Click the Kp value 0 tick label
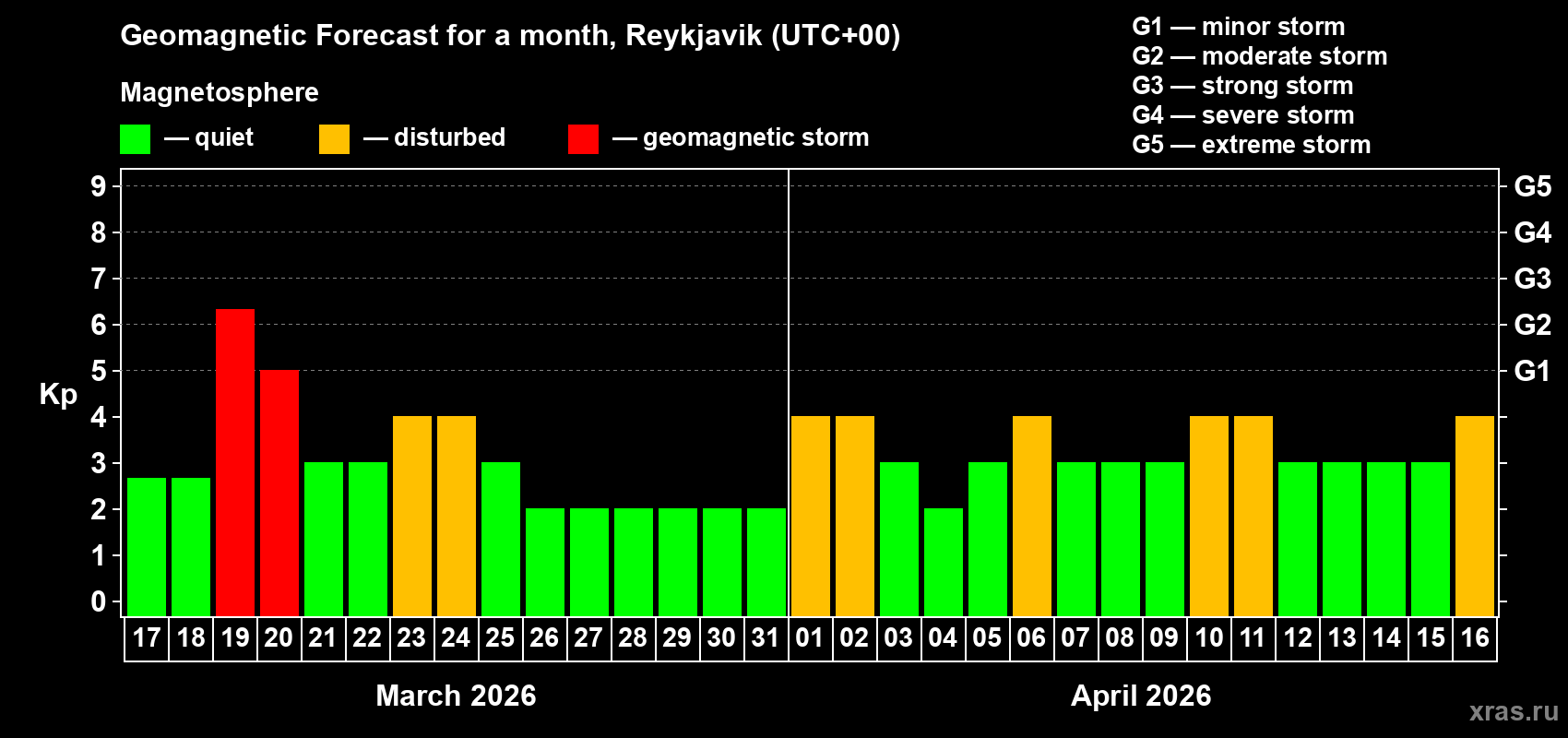This screenshot has height=738, width=1568. pos(99,601)
